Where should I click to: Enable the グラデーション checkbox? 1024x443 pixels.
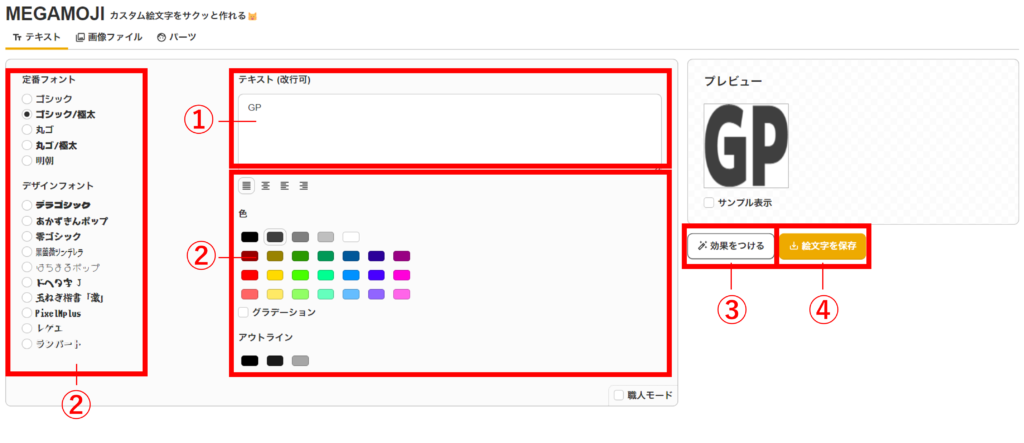(244, 312)
